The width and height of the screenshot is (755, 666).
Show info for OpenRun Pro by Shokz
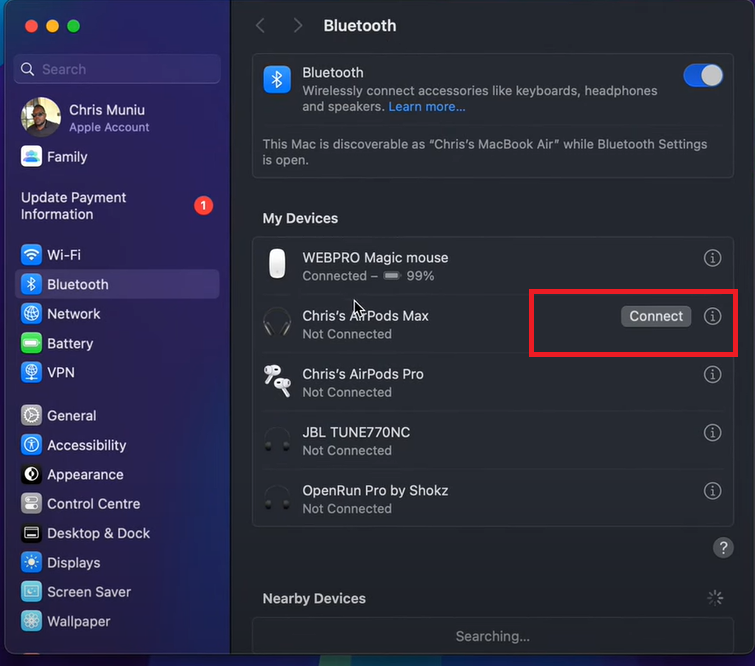712,491
